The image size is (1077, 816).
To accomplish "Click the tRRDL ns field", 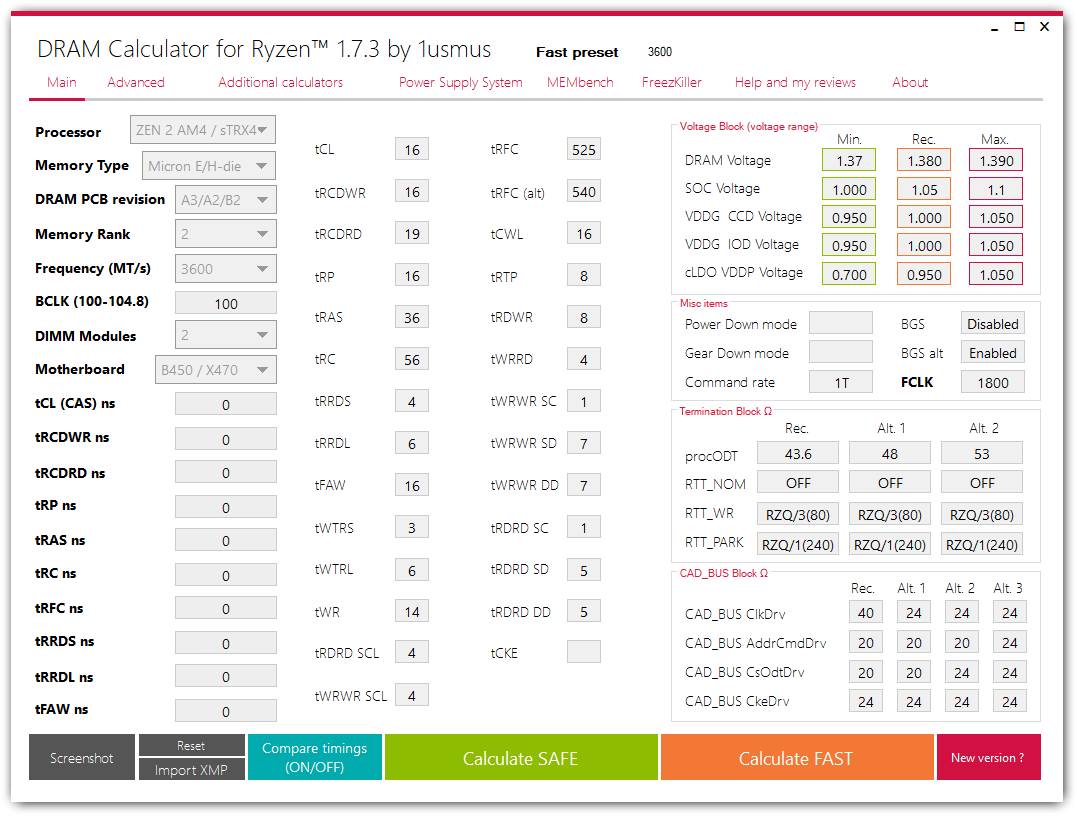I will 225,676.
